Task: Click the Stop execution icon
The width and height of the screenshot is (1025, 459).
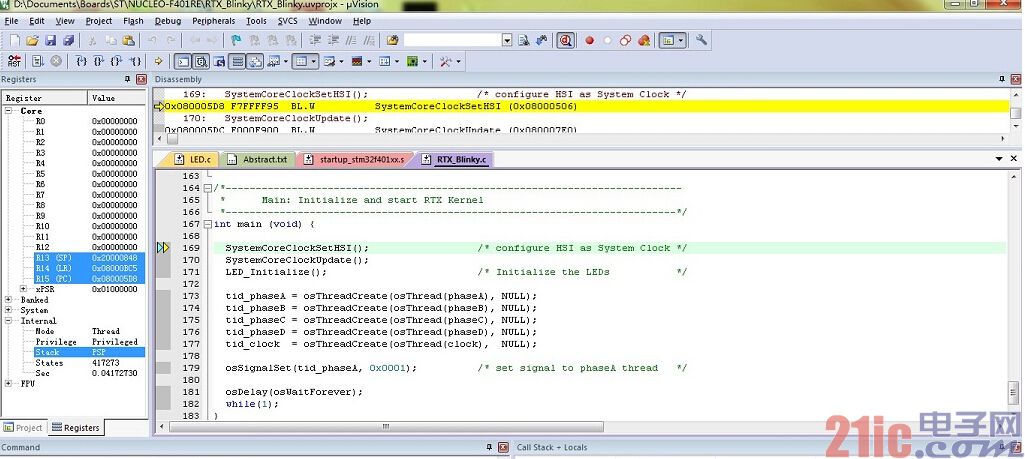Action: 56,61
